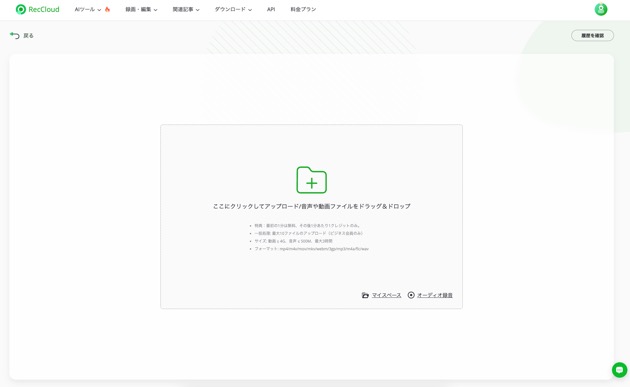Click the 一括処理 bullet line
Image resolution: width=630 pixels, height=387 pixels.
(309, 233)
